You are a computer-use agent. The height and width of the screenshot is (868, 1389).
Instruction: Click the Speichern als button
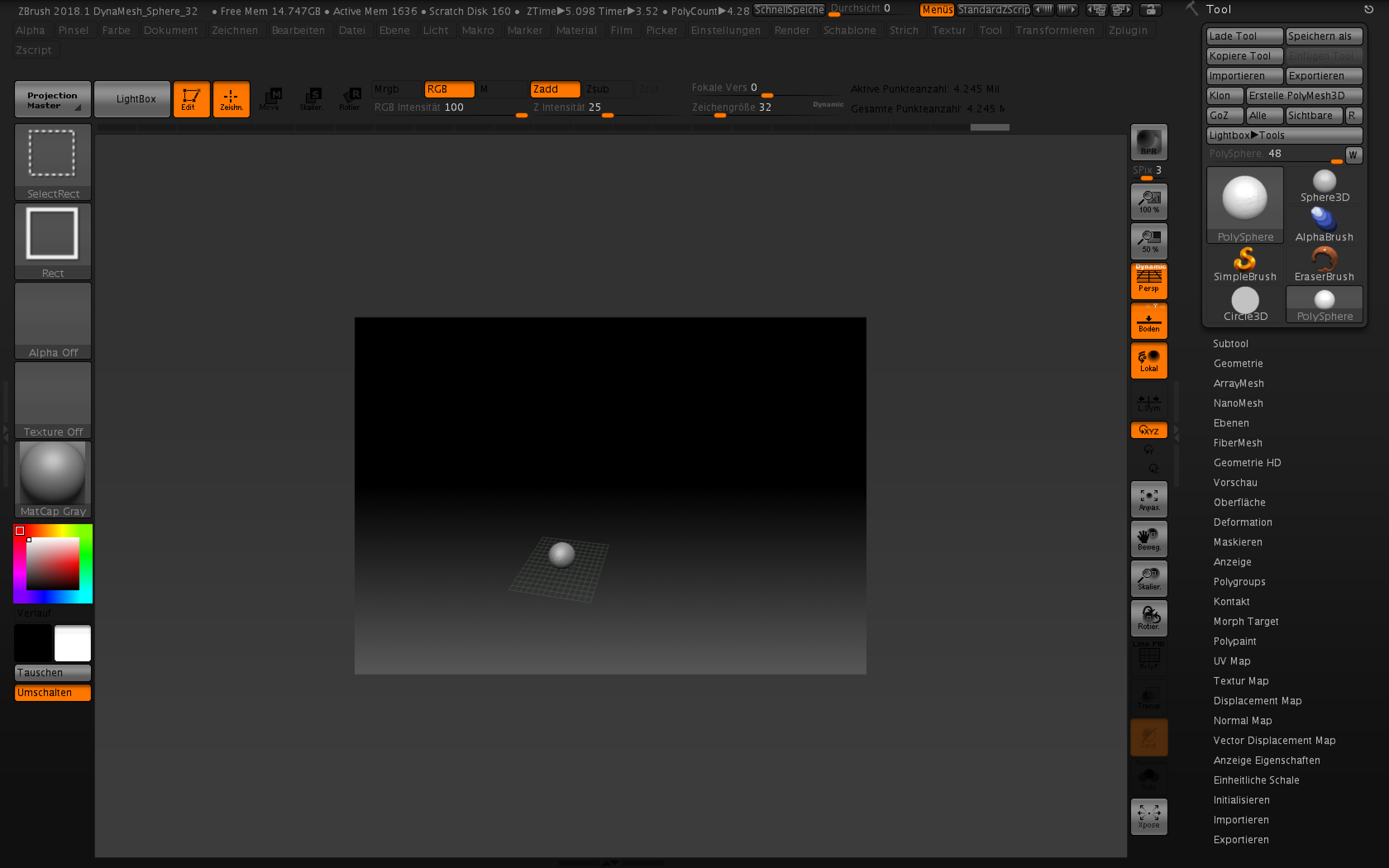(1324, 36)
